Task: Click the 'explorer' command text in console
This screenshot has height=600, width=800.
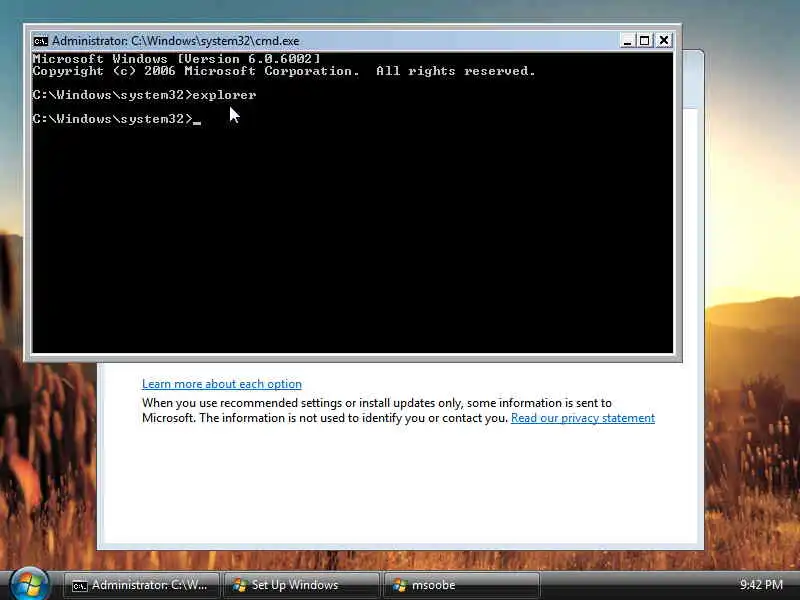Action: (224, 95)
